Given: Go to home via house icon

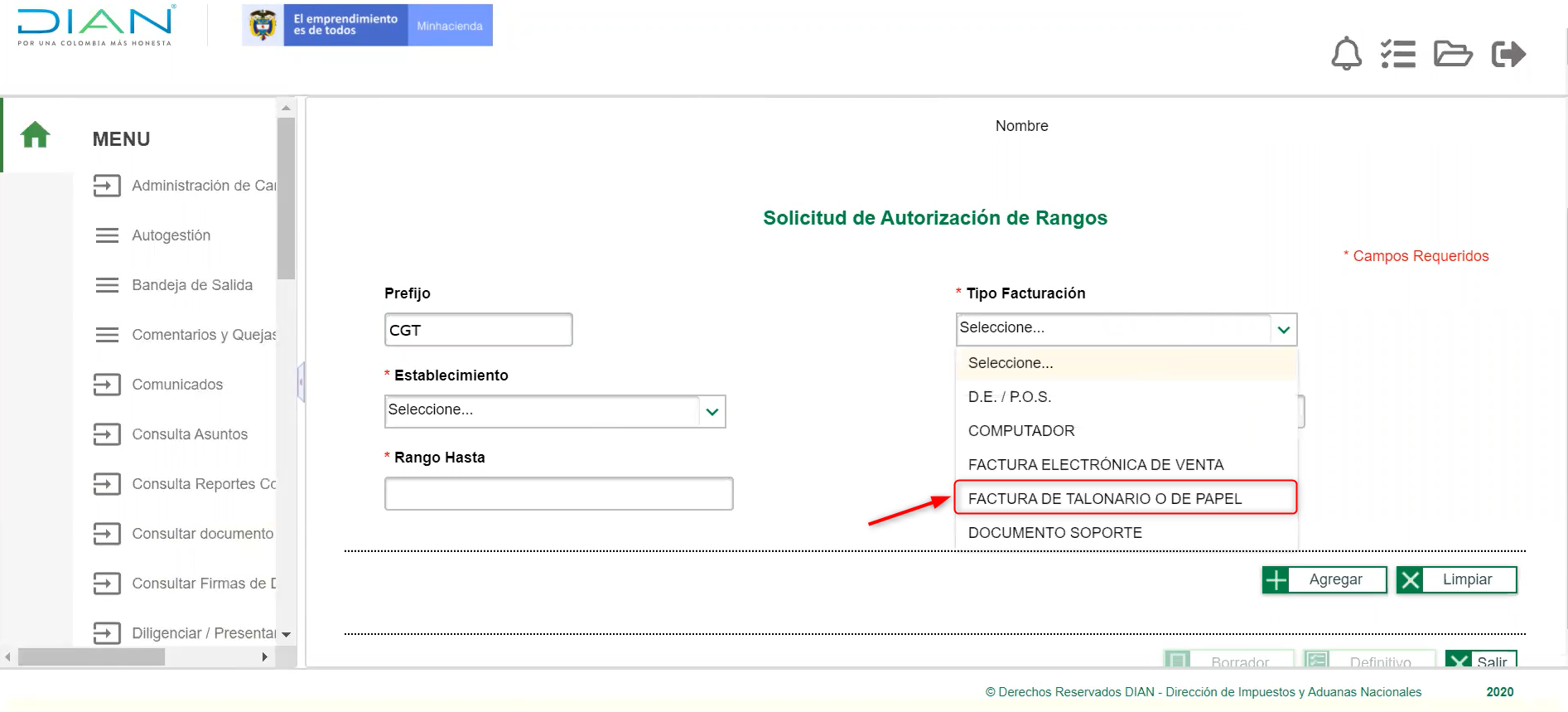Looking at the screenshot, I should (36, 134).
